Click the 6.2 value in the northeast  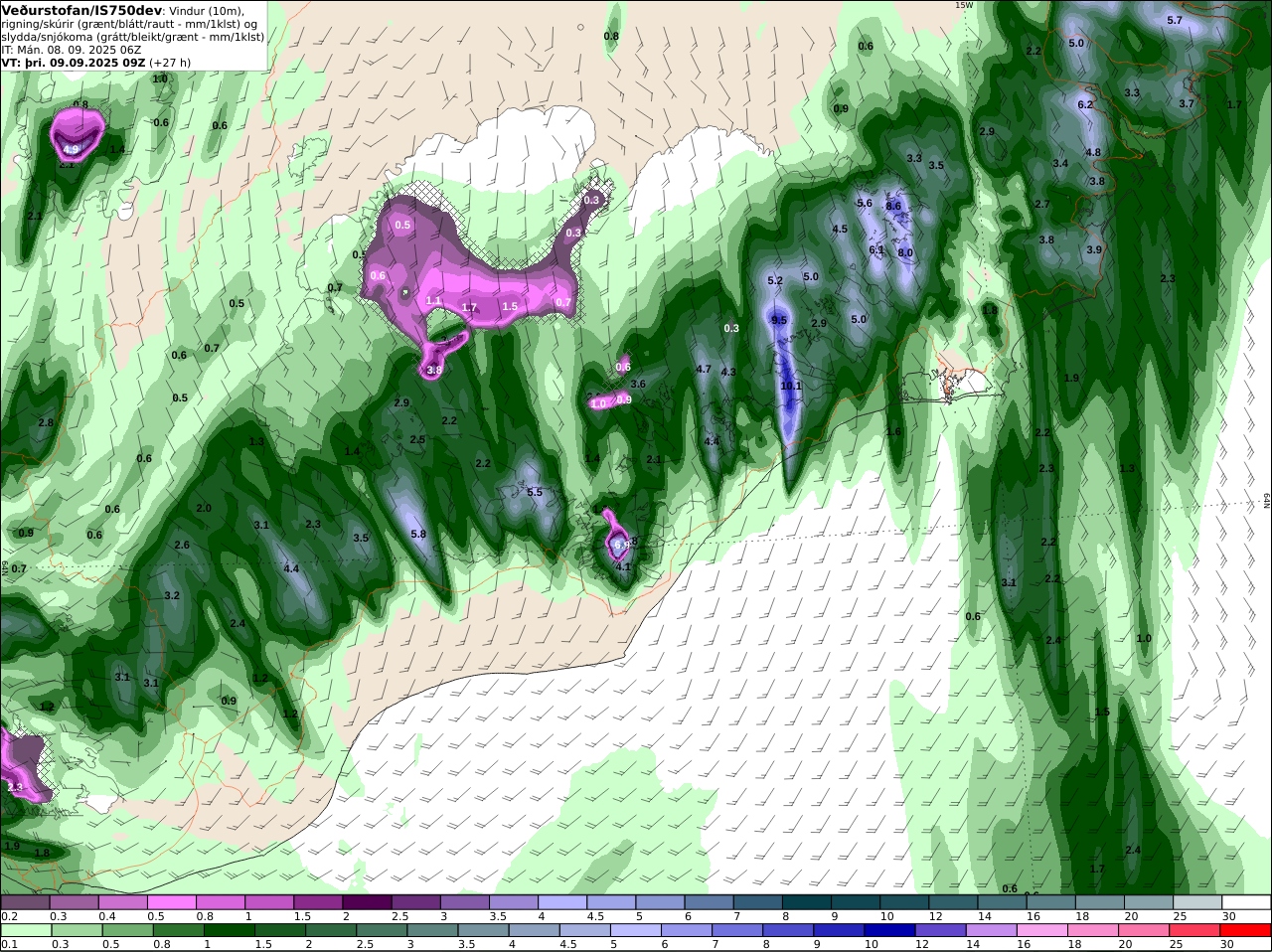pos(1085,104)
